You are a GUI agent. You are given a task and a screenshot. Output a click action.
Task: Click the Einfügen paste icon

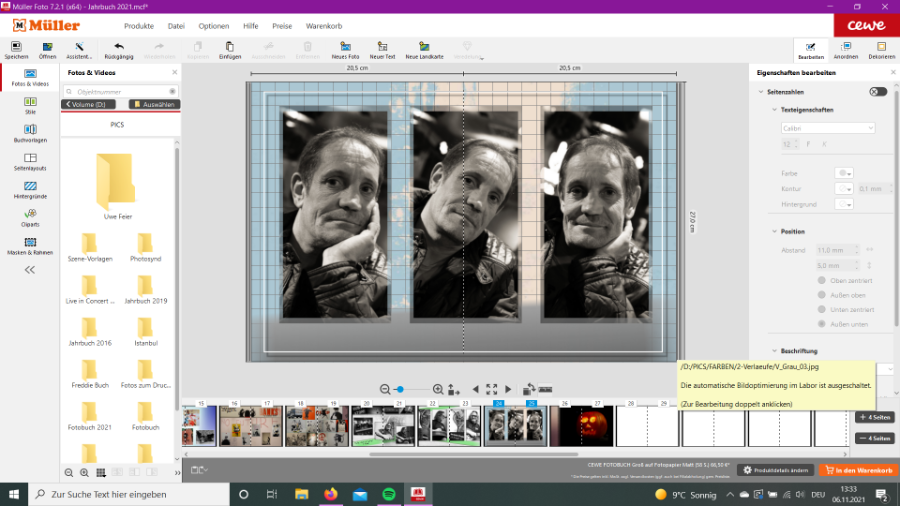[x=230, y=47]
